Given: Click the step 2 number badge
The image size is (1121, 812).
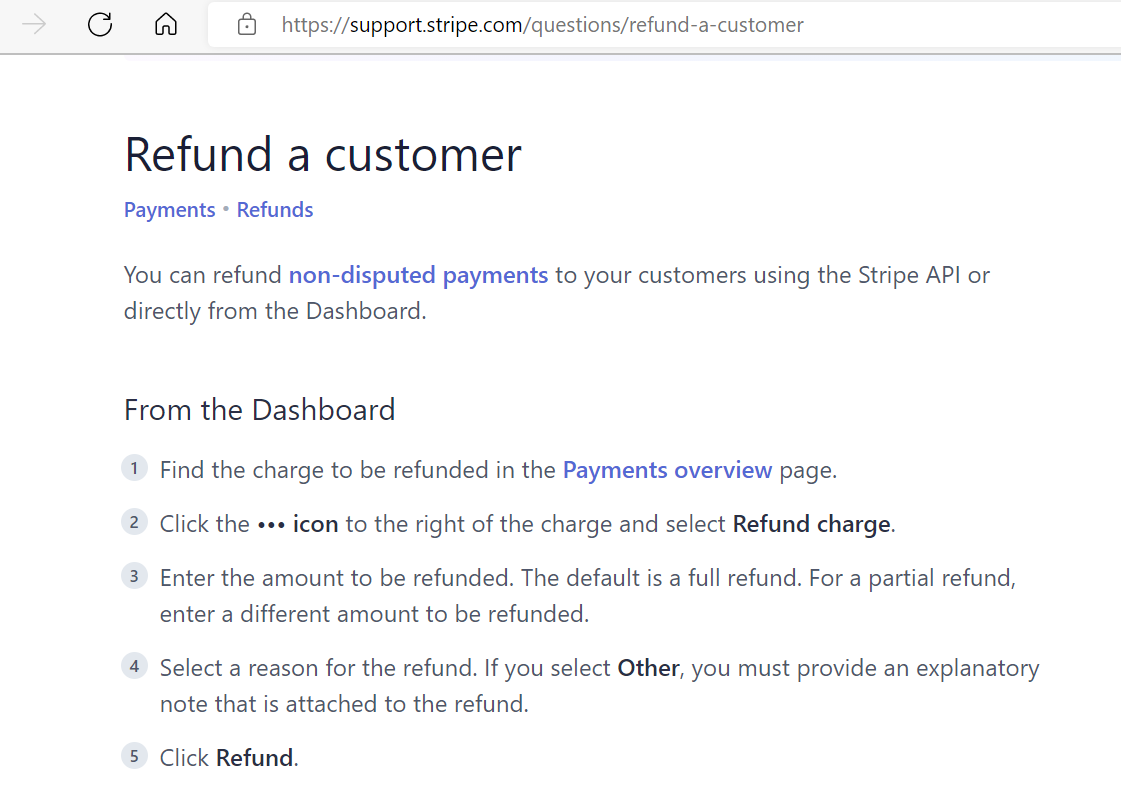Looking at the screenshot, I should [134, 523].
